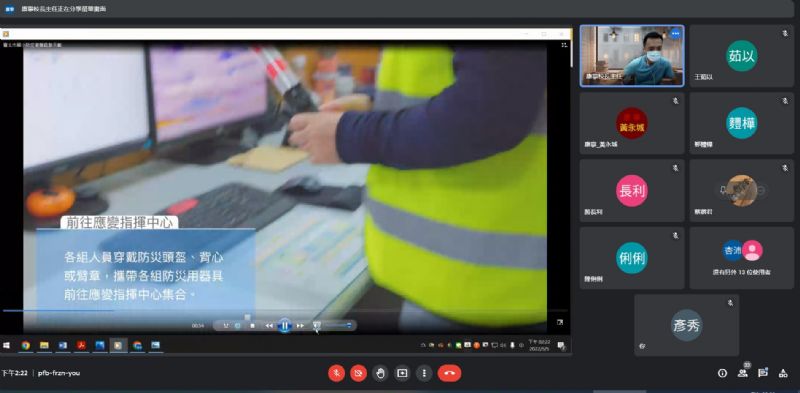The width and height of the screenshot is (800, 393).
Task: Click the present screen button
Action: tap(402, 373)
